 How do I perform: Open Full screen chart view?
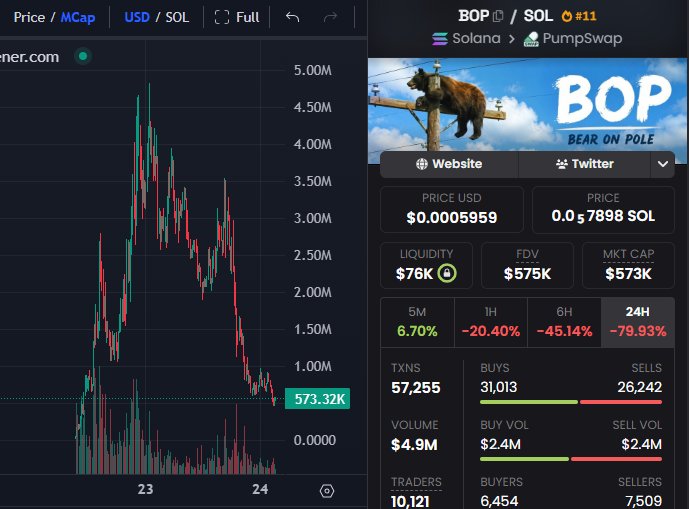pos(237,17)
